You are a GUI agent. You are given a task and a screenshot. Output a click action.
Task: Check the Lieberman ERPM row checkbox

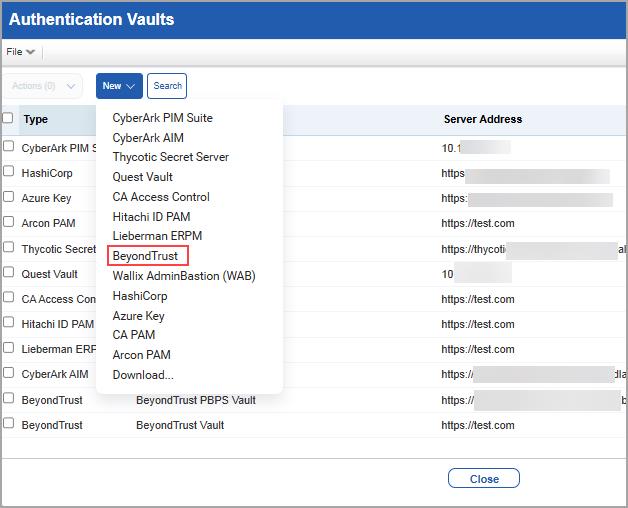click(x=8, y=348)
